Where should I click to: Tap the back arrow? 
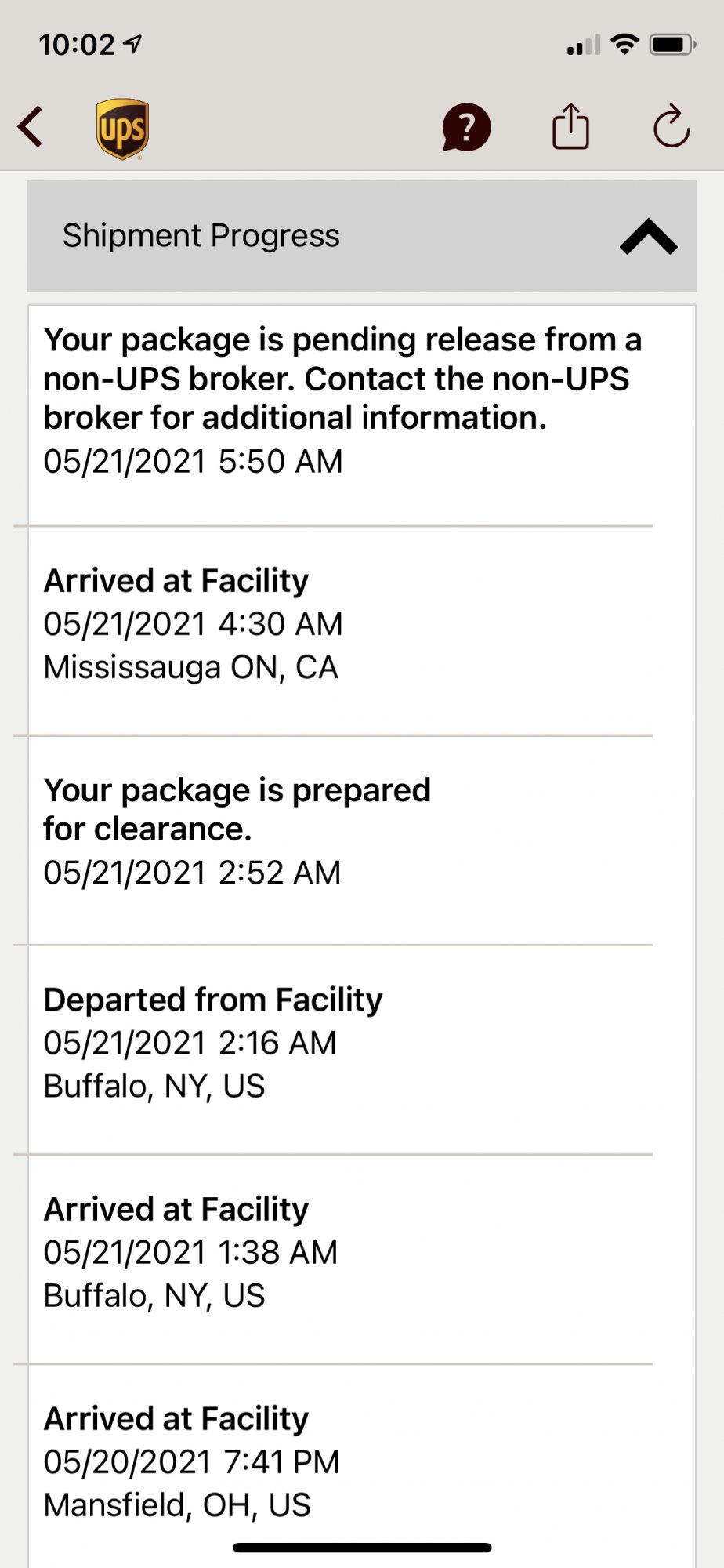coord(31,127)
